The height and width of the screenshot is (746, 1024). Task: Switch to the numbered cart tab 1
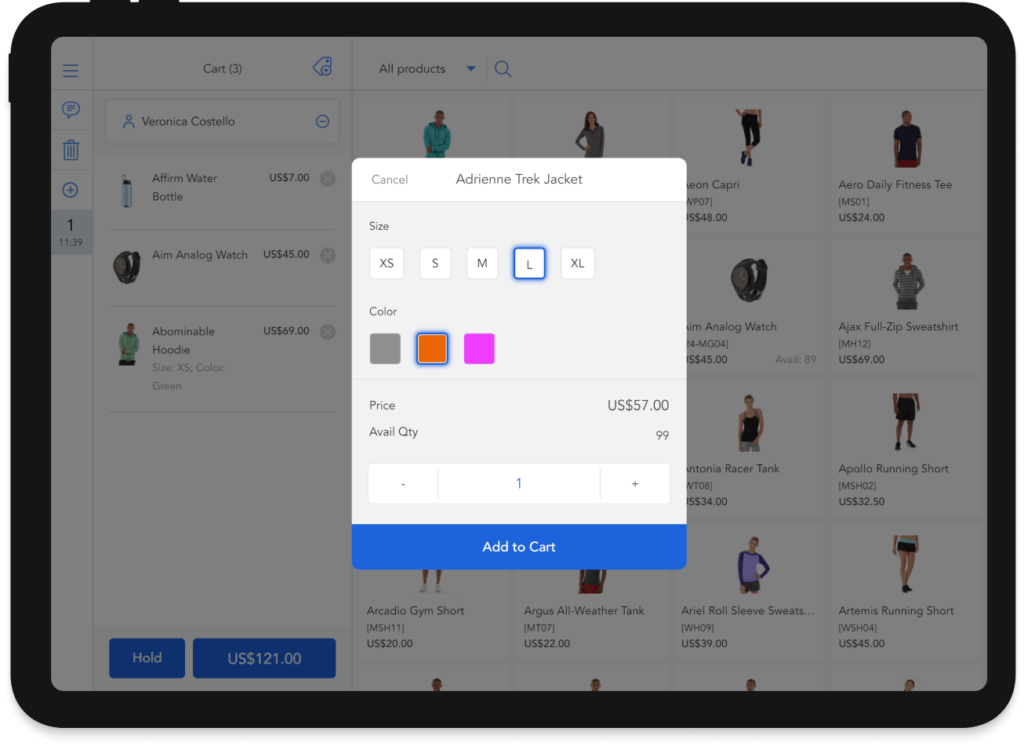click(x=70, y=232)
